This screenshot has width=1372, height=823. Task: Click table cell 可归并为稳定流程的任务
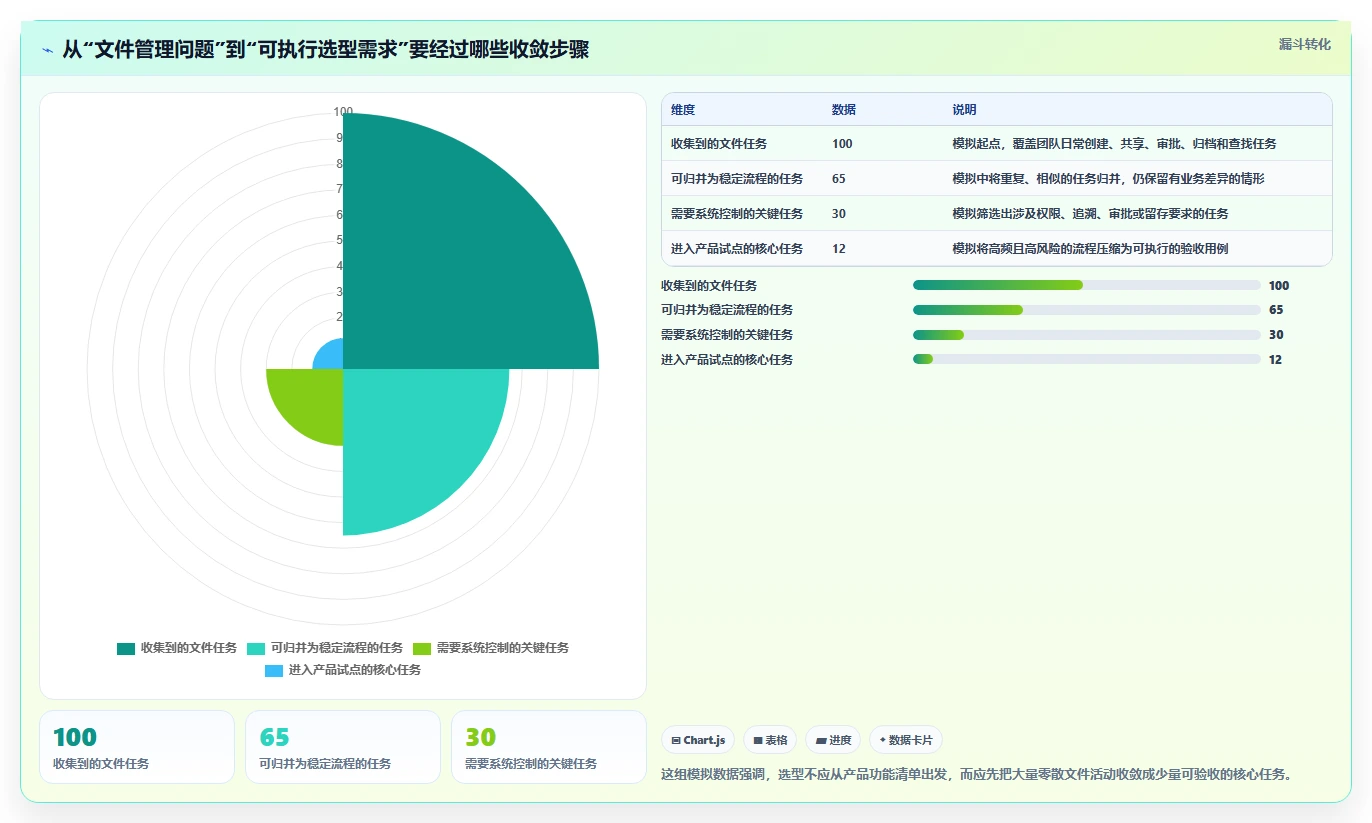coord(737,179)
